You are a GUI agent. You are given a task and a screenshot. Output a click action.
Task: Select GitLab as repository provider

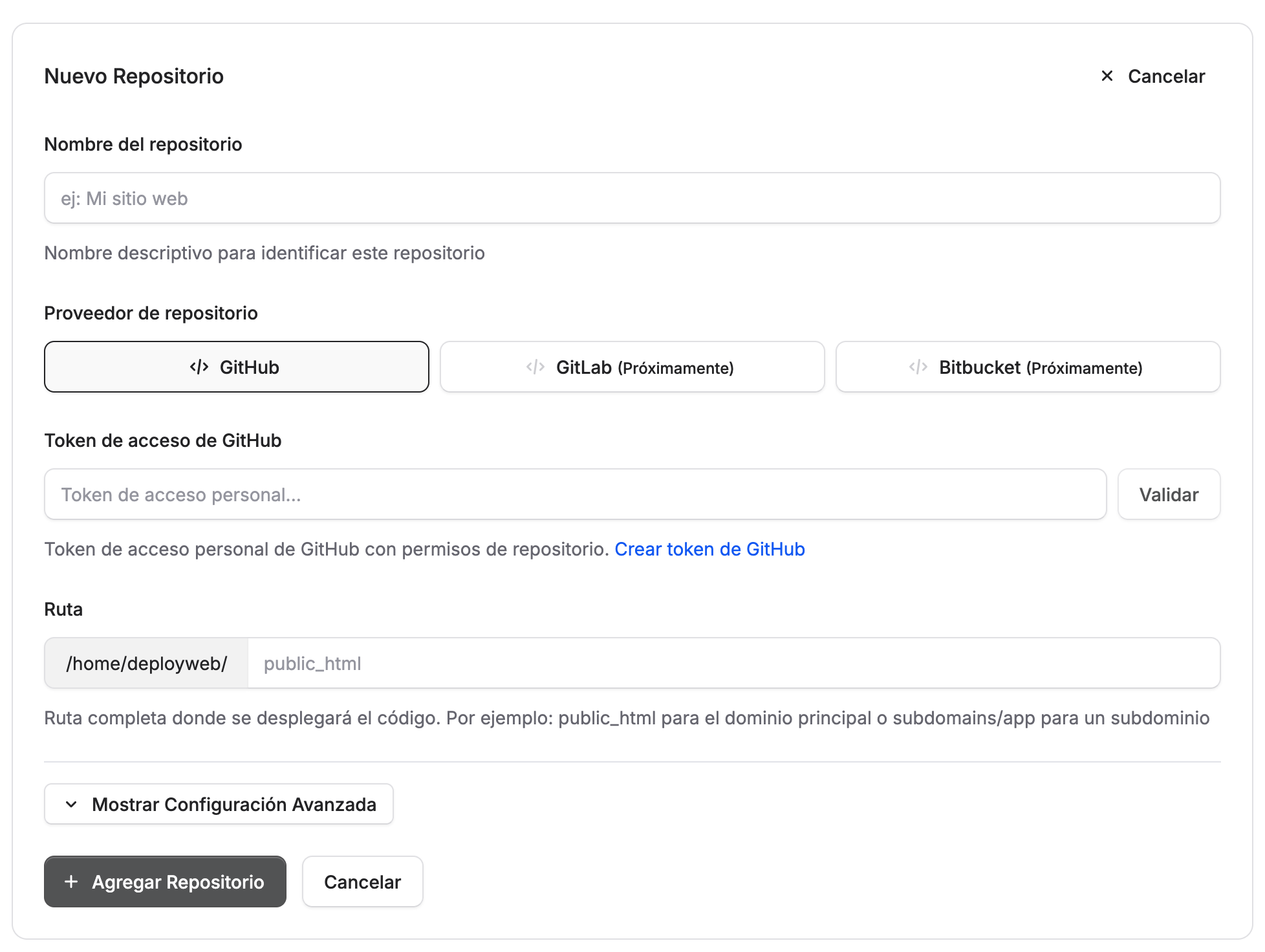coord(632,367)
